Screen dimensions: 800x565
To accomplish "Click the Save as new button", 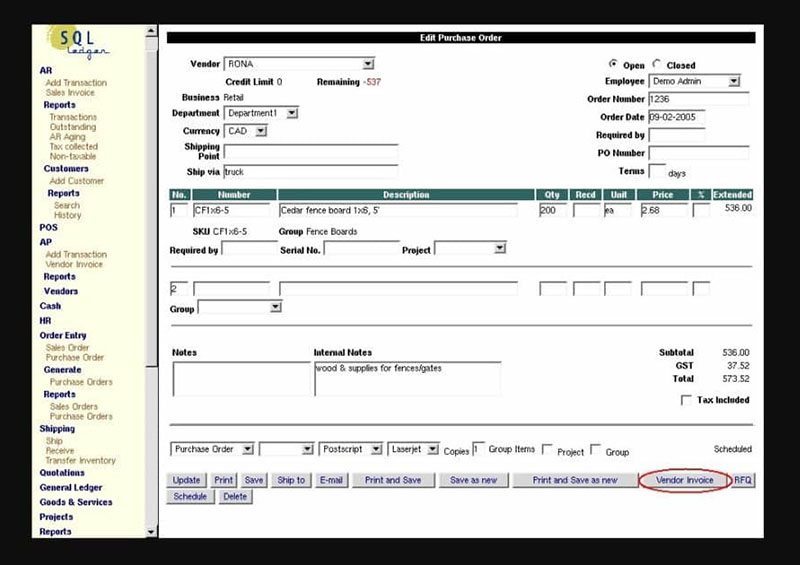I will coord(473,480).
